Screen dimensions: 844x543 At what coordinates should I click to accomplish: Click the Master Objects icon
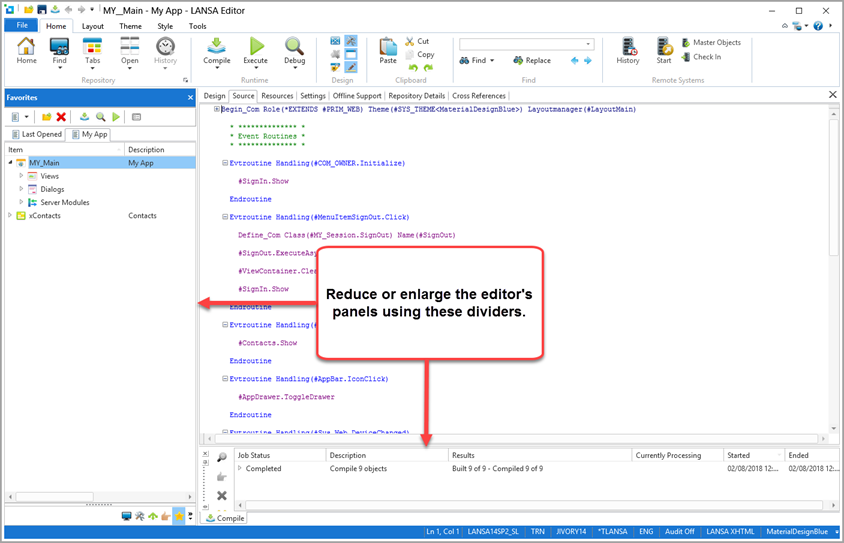686,43
